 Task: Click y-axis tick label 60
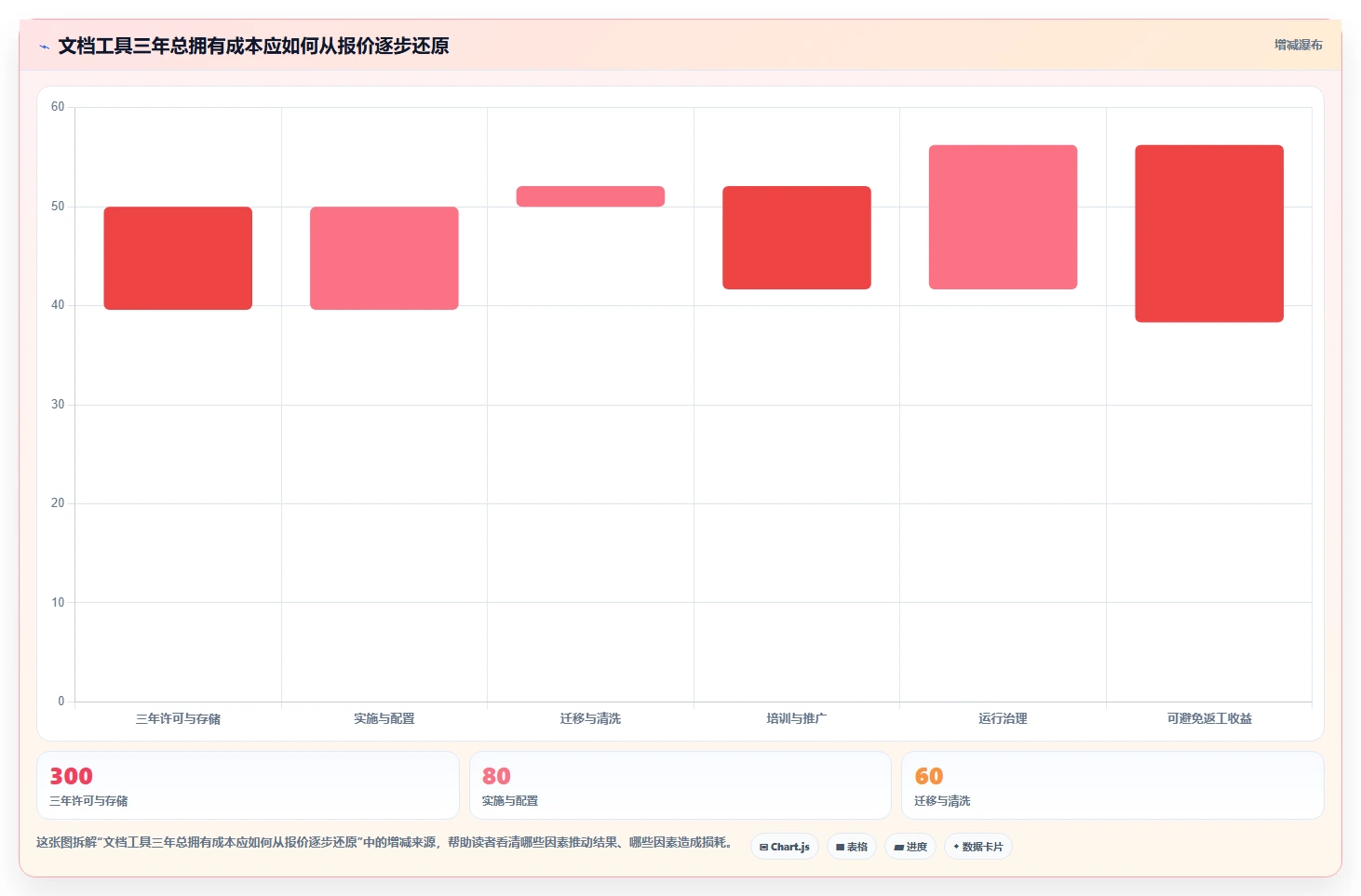pyautogui.click(x=58, y=107)
